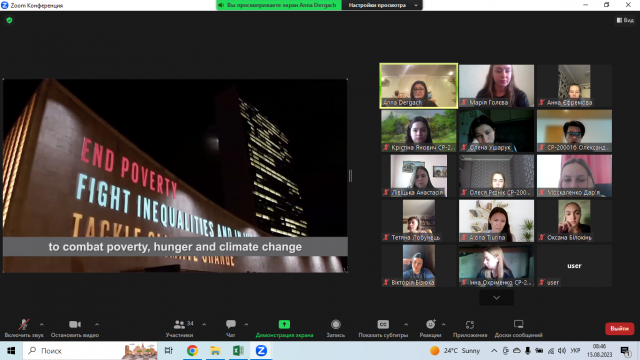Expand arrow next to Чат
The height and width of the screenshot is (360, 640).
[x=246, y=324]
